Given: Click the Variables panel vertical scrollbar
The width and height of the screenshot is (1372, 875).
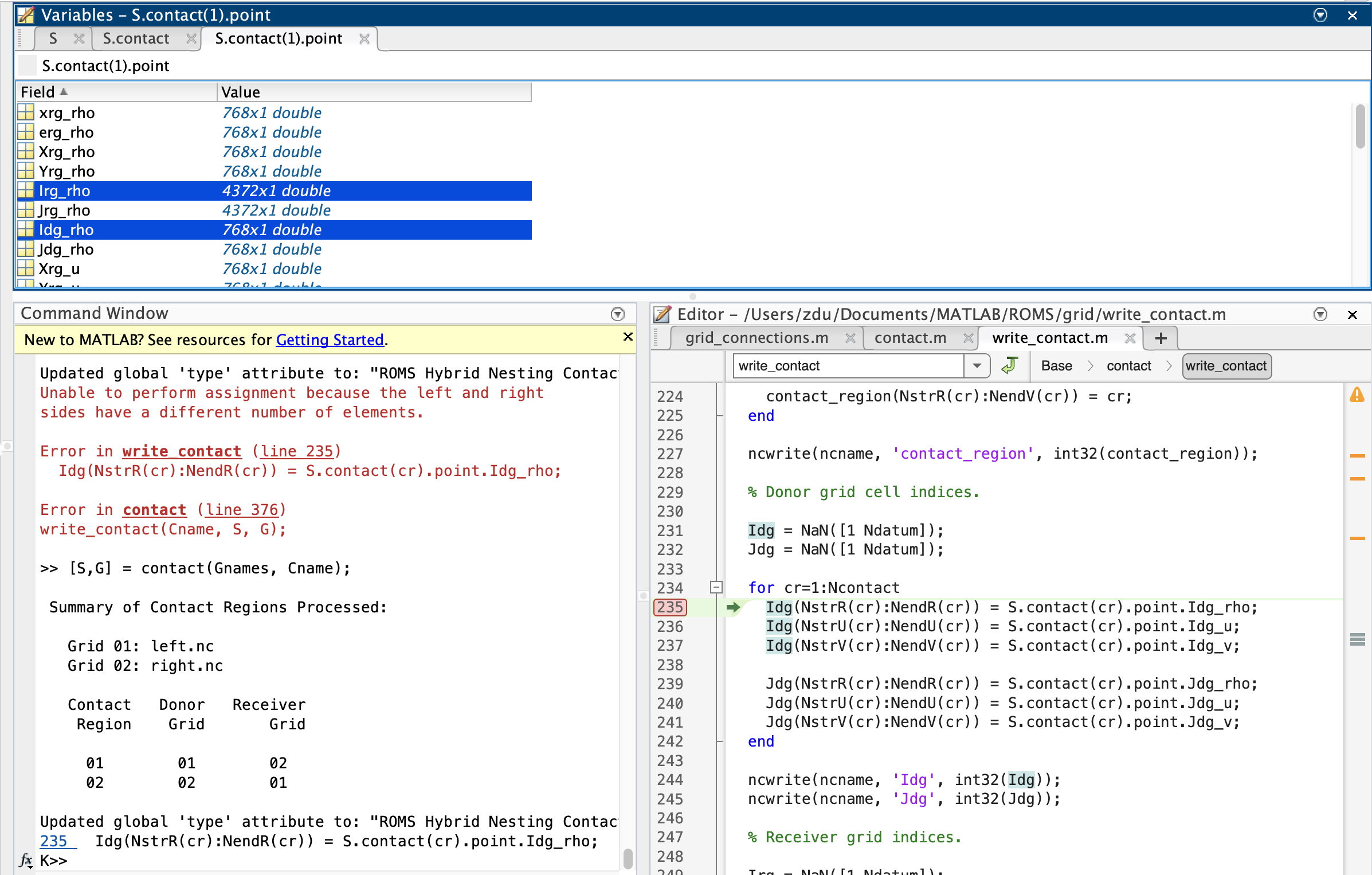Looking at the screenshot, I should (1359, 127).
